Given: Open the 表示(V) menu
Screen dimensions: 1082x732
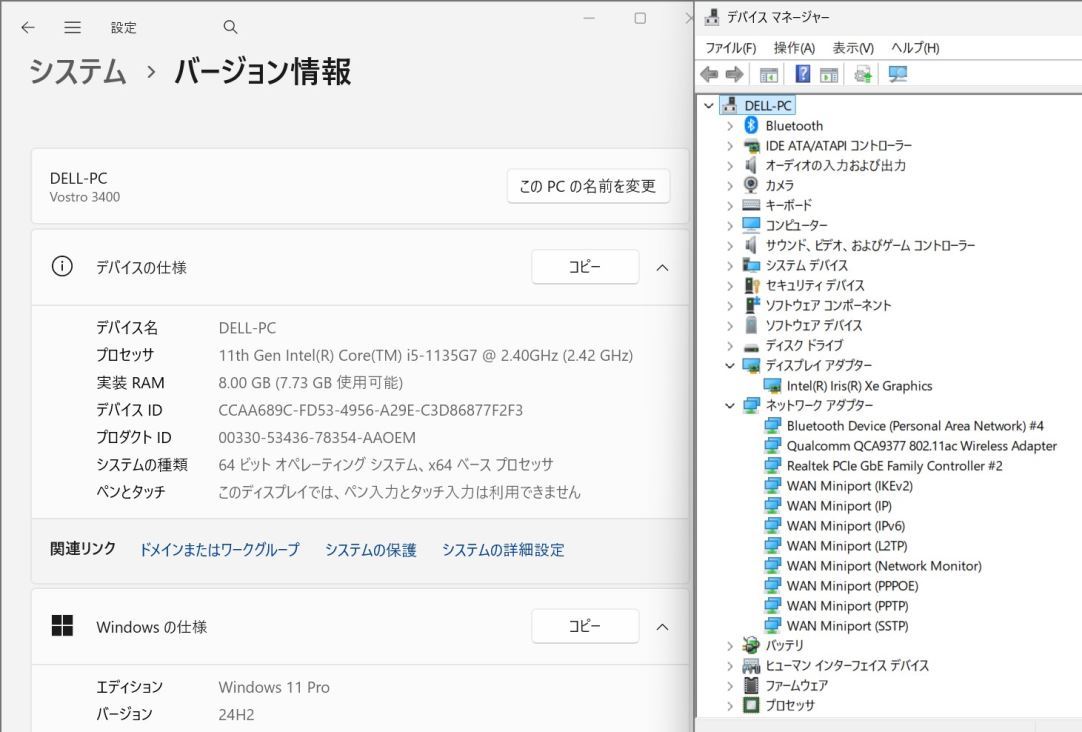Looking at the screenshot, I should pyautogui.click(x=852, y=48).
